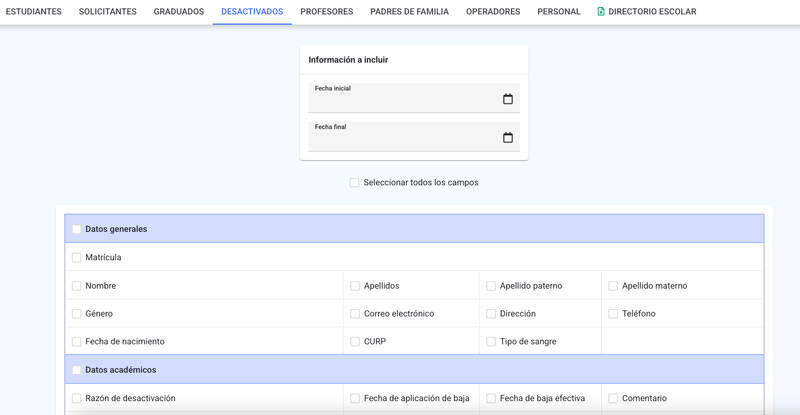This screenshot has width=800, height=415.
Task: Go to the Padres de Familia tab
Action: coord(409,11)
